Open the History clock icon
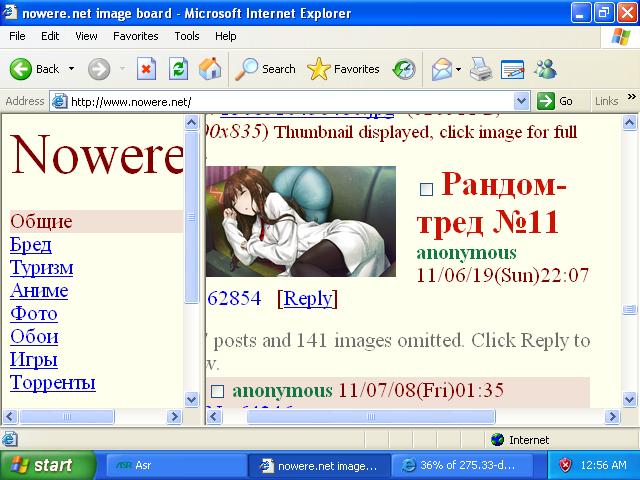The width and height of the screenshot is (640, 480). pos(404,69)
